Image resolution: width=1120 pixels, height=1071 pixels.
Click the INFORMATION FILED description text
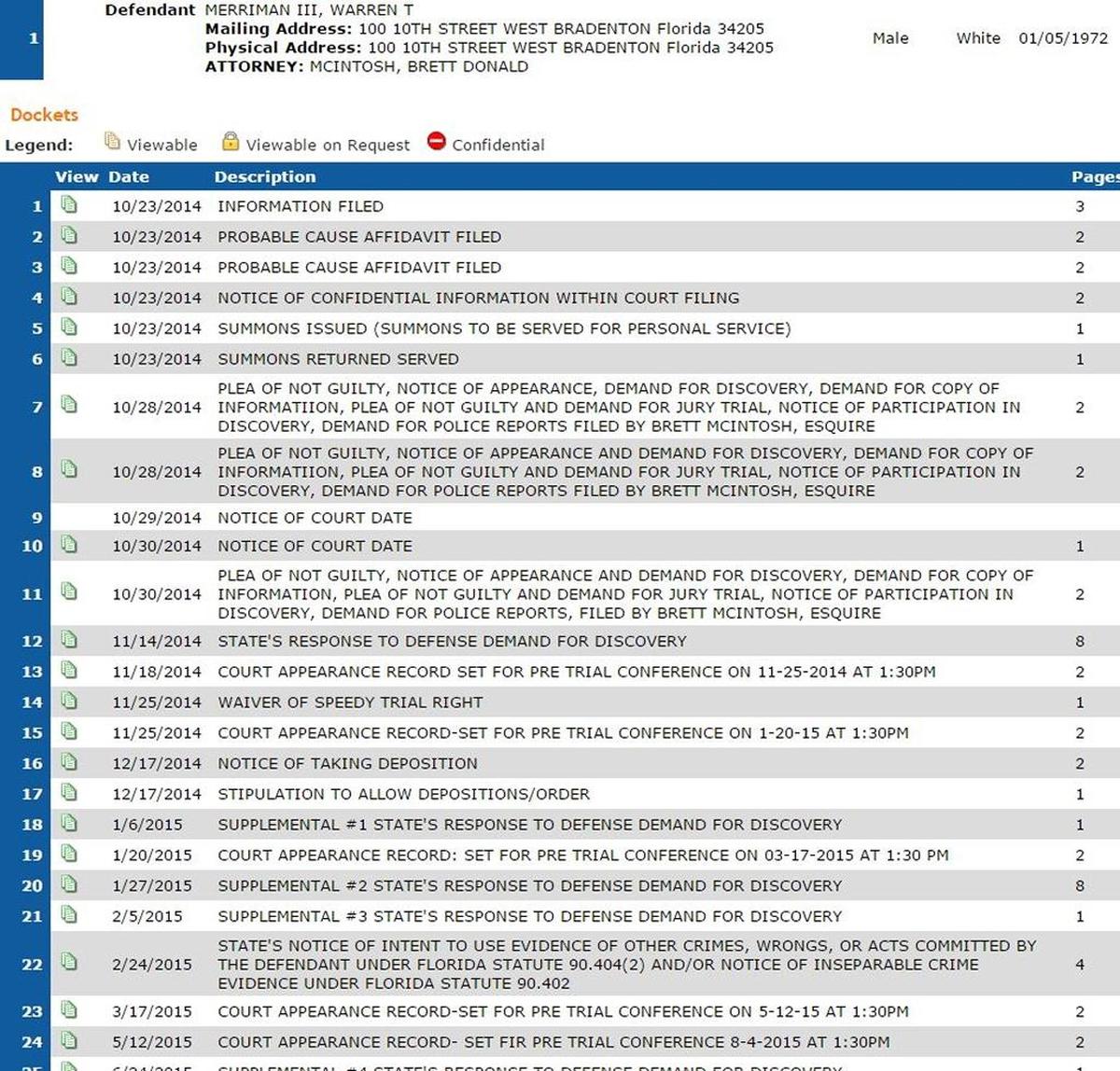pyautogui.click(x=301, y=206)
